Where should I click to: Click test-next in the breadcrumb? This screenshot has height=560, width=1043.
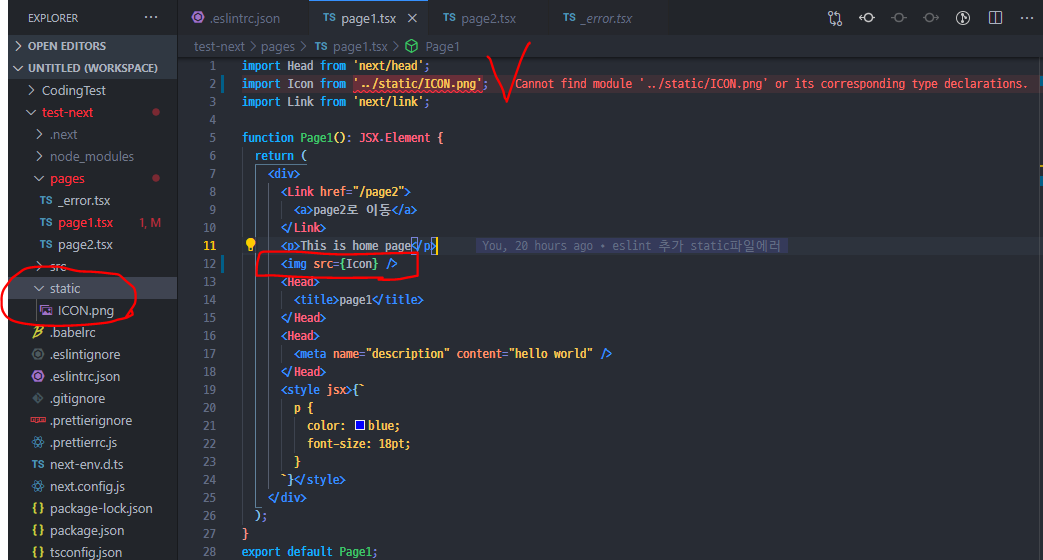click(219, 47)
